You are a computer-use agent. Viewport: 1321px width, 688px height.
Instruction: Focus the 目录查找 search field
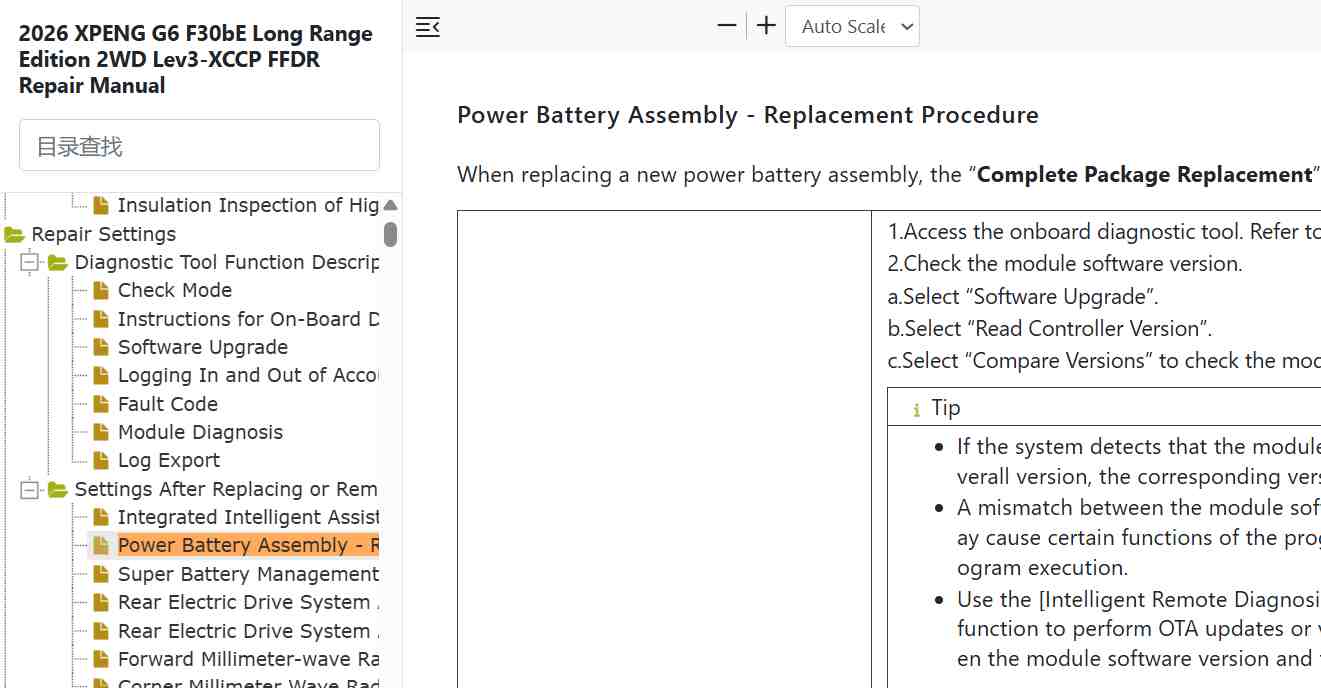pos(199,146)
